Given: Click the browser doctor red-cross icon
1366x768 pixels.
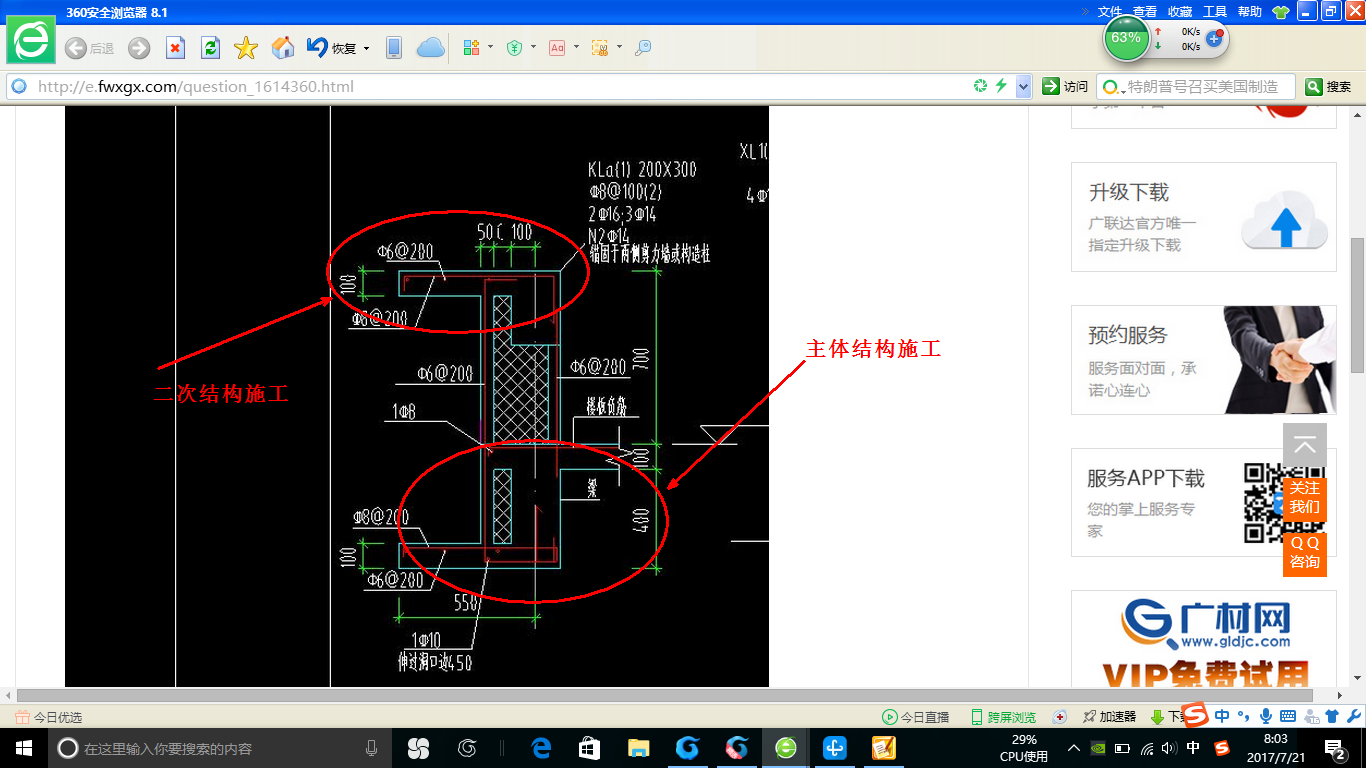Looking at the screenshot, I should pos(1060,717).
